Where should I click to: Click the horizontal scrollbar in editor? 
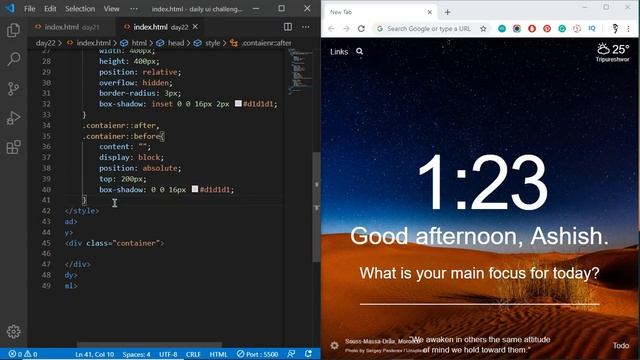tap(149, 345)
